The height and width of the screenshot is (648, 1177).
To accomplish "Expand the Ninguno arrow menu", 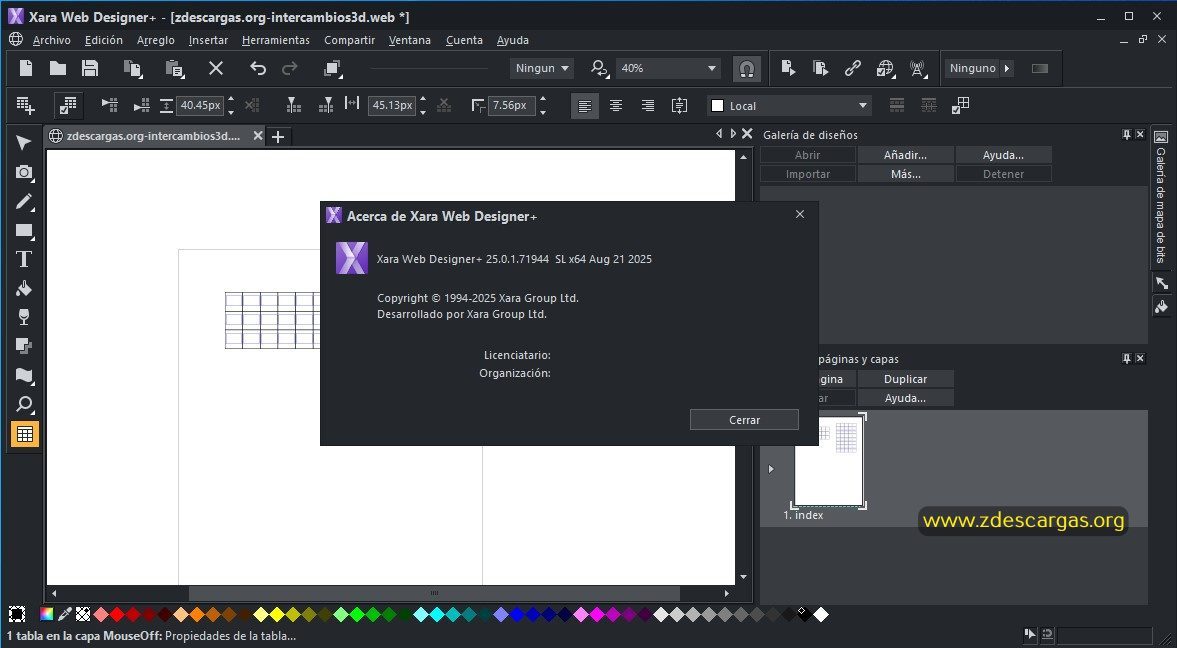I will (1007, 68).
